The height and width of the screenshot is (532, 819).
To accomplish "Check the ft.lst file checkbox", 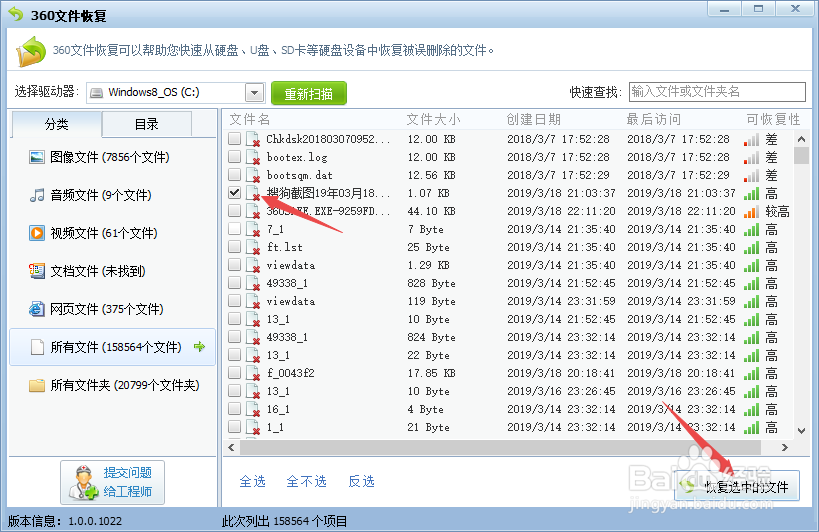I will pyautogui.click(x=235, y=246).
